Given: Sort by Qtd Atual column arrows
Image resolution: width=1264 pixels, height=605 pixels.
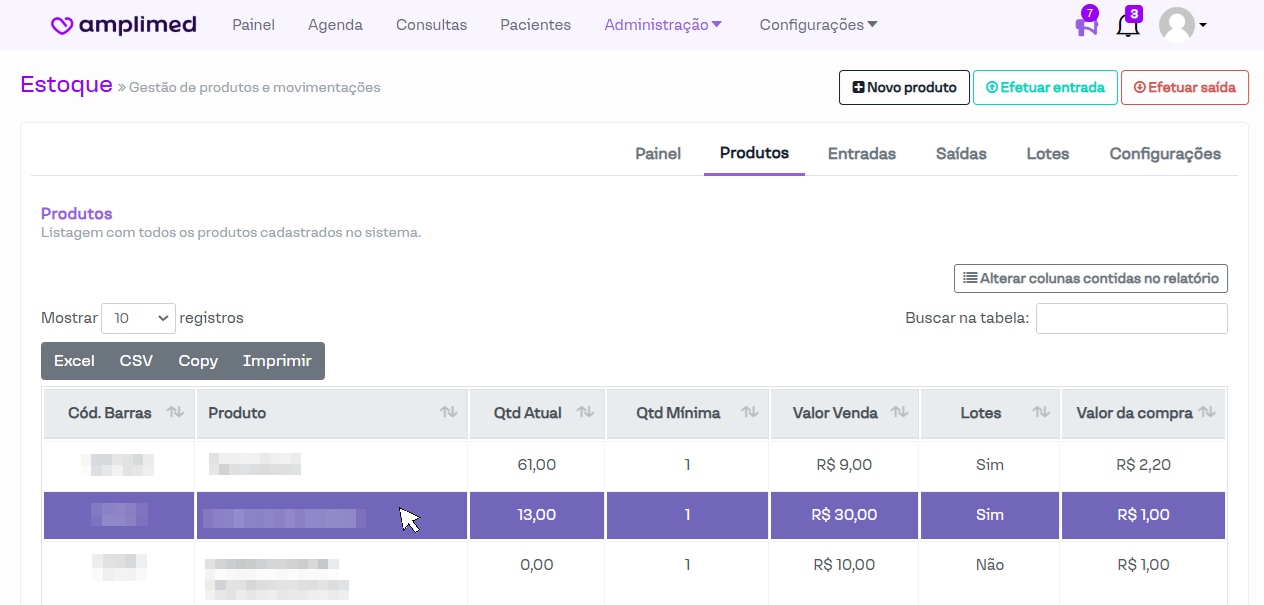Looking at the screenshot, I should point(585,412).
